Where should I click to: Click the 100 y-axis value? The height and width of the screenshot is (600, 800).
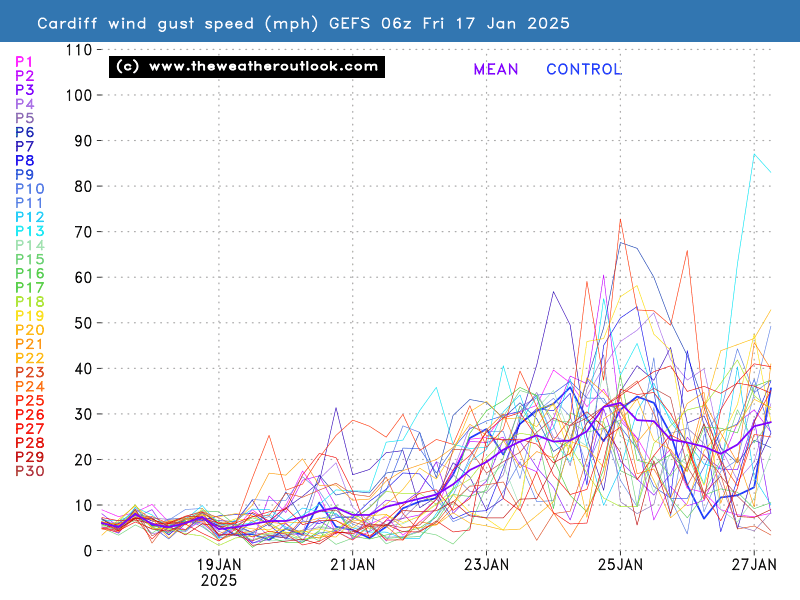pos(79,95)
